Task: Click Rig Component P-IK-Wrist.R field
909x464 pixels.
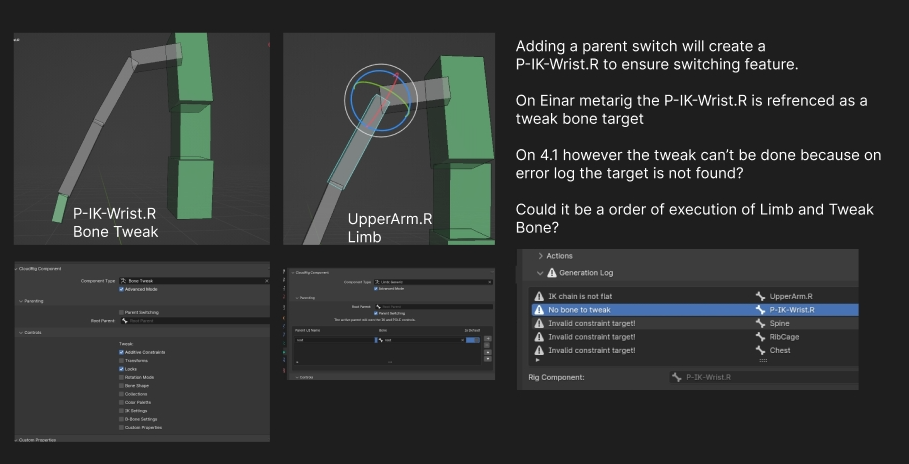Action: point(763,377)
